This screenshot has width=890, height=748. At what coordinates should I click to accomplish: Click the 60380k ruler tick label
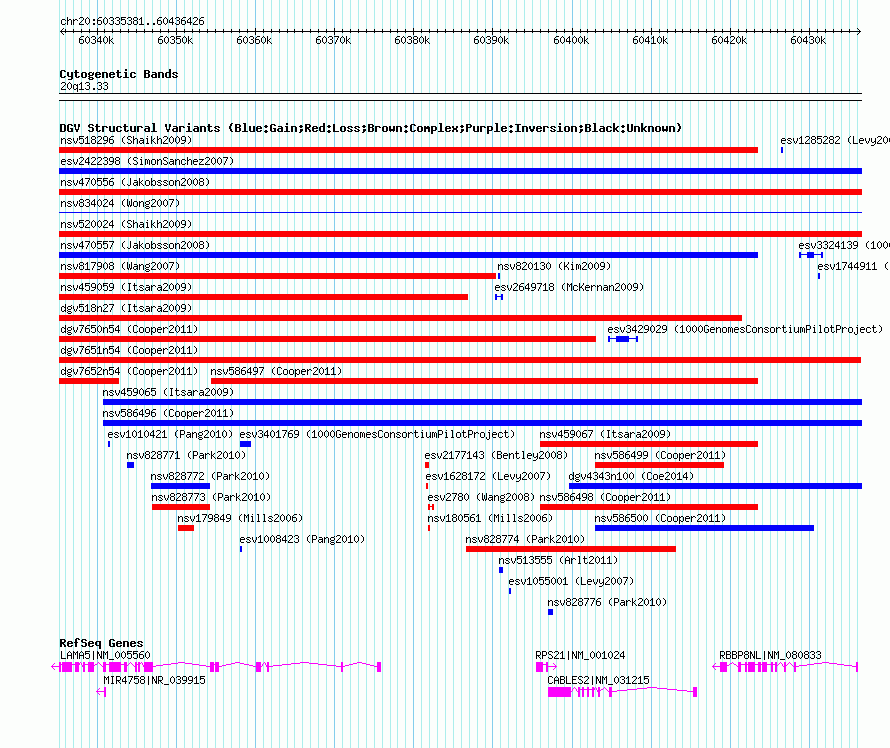click(412, 40)
